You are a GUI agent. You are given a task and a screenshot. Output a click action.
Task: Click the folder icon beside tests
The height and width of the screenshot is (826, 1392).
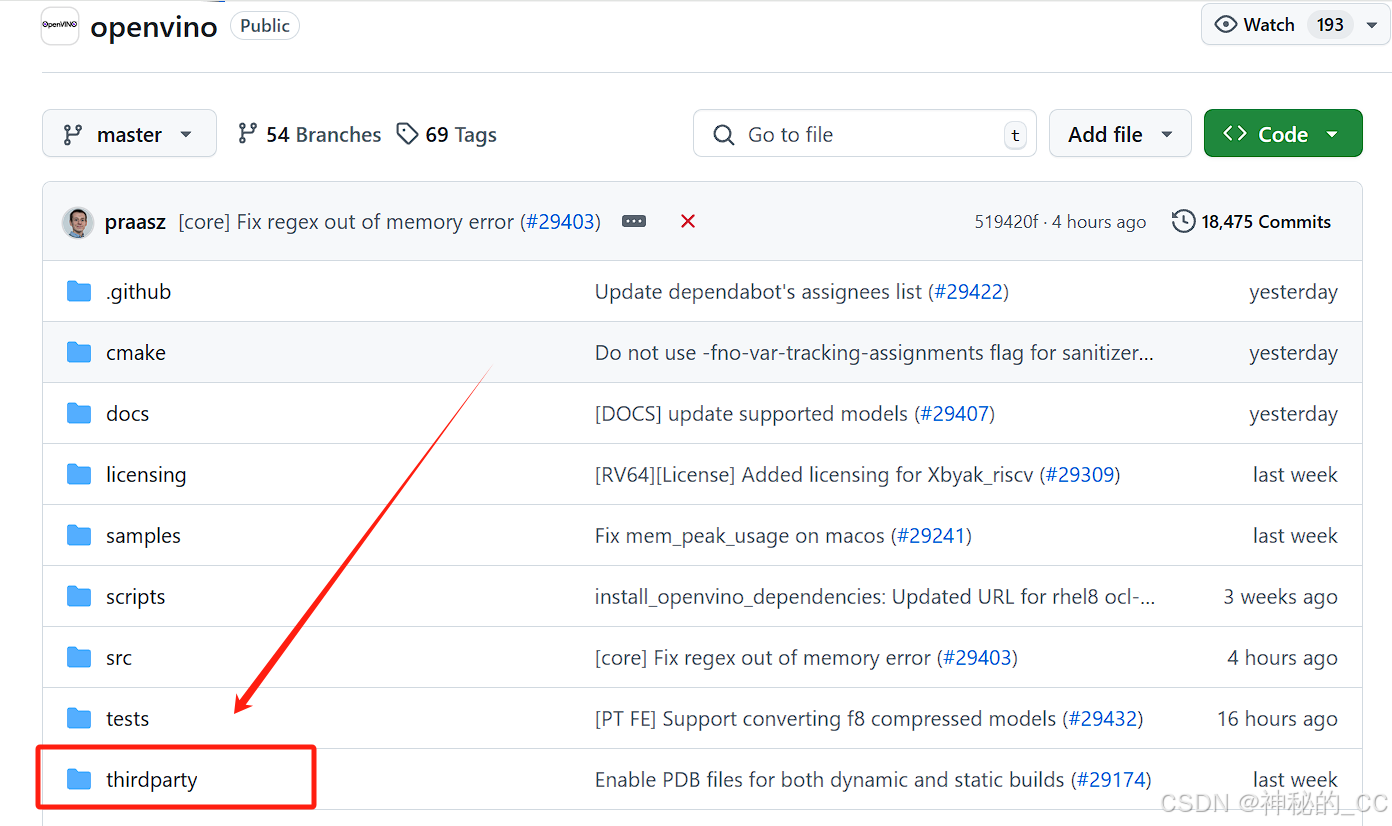click(79, 718)
